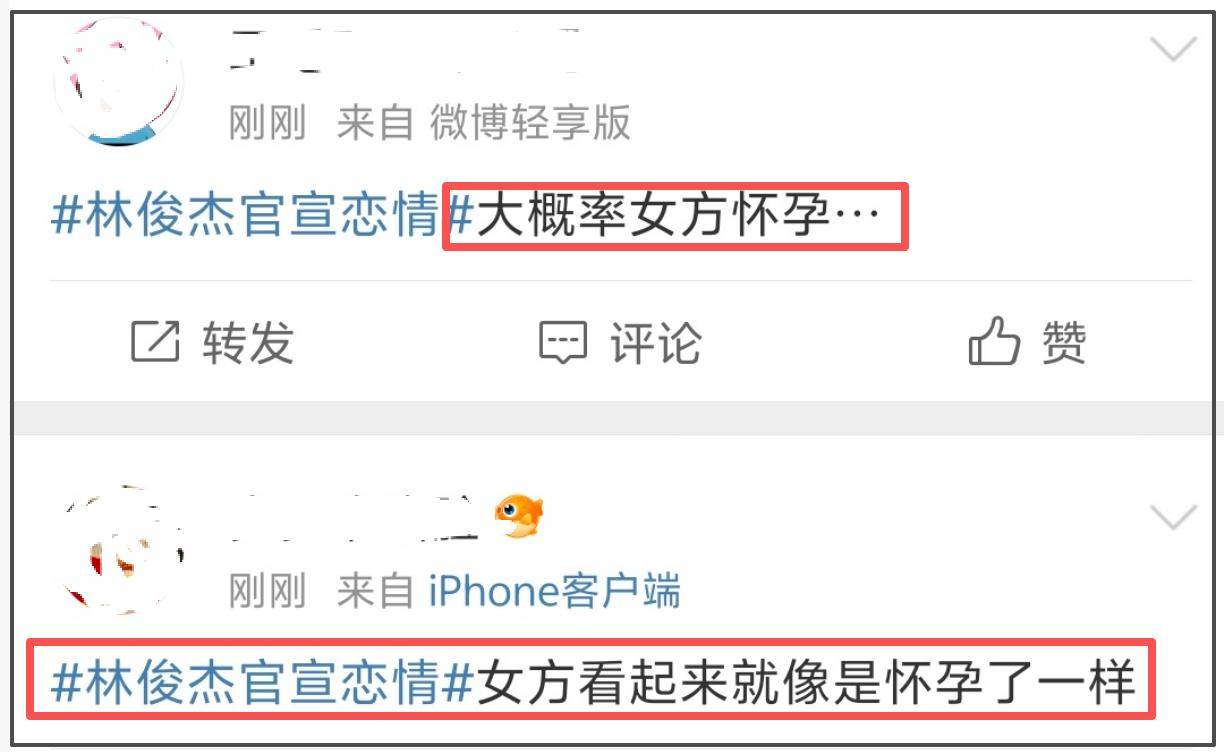Open the iPhone客户端 source link
Image resolution: width=1224 pixels, height=752 pixels.
click(x=555, y=591)
